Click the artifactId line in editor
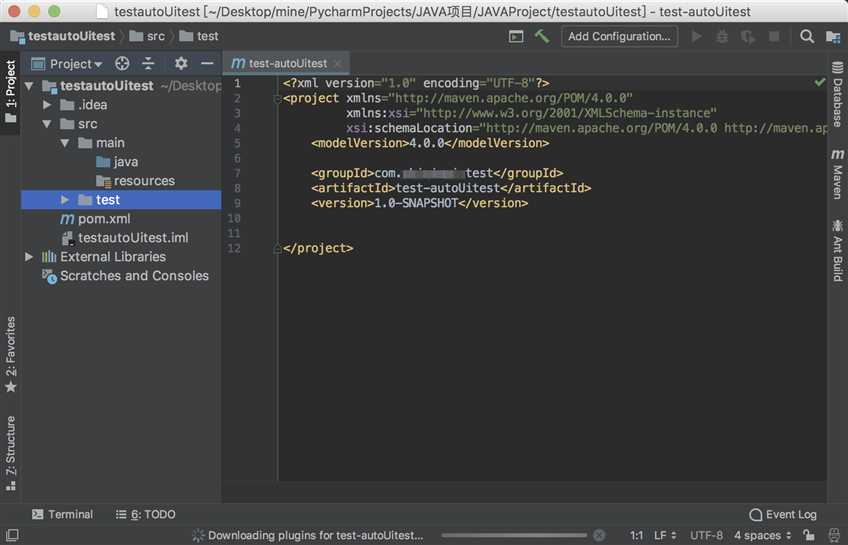 (x=451, y=188)
